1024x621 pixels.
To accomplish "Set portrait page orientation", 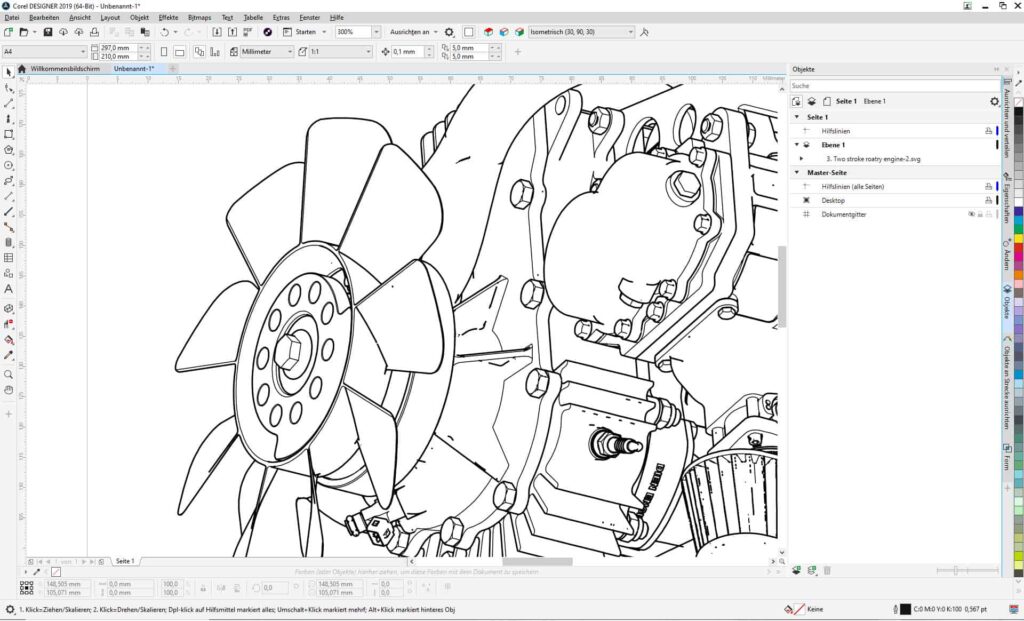I will 164,52.
